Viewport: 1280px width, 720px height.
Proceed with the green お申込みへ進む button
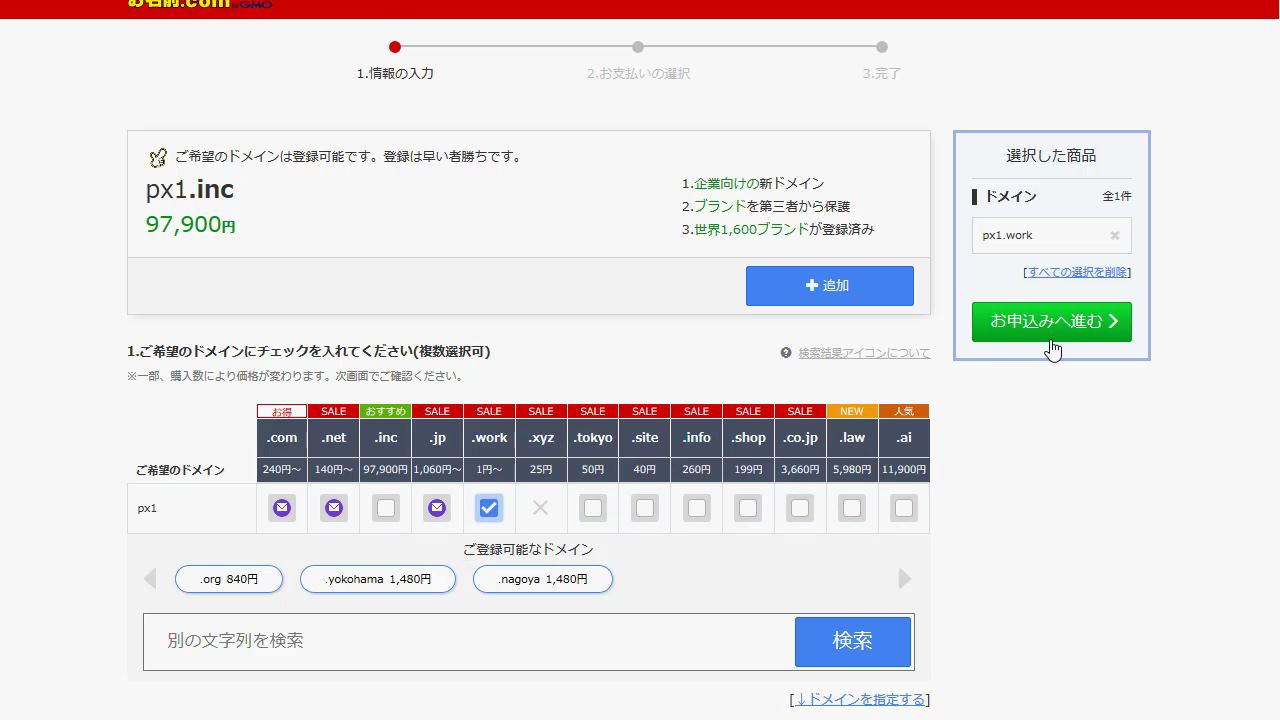pyautogui.click(x=1051, y=322)
